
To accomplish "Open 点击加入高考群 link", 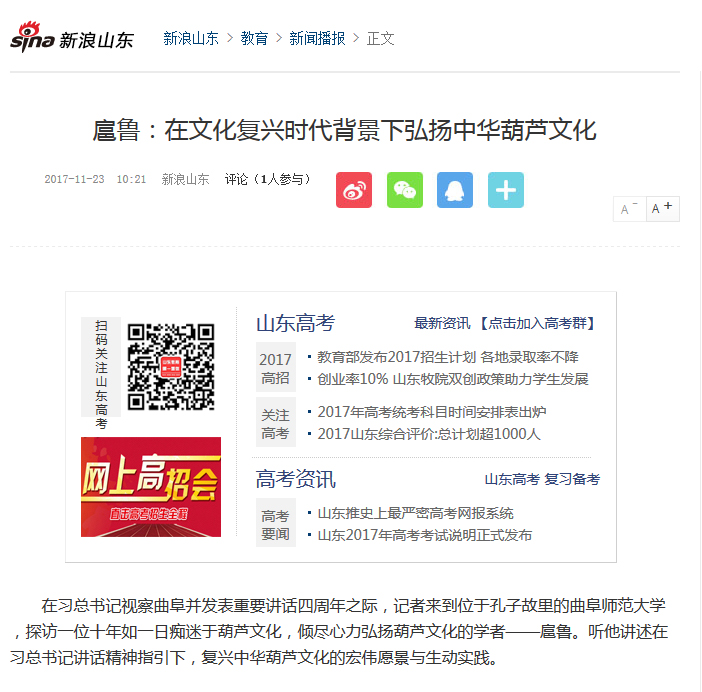I will tap(537, 323).
